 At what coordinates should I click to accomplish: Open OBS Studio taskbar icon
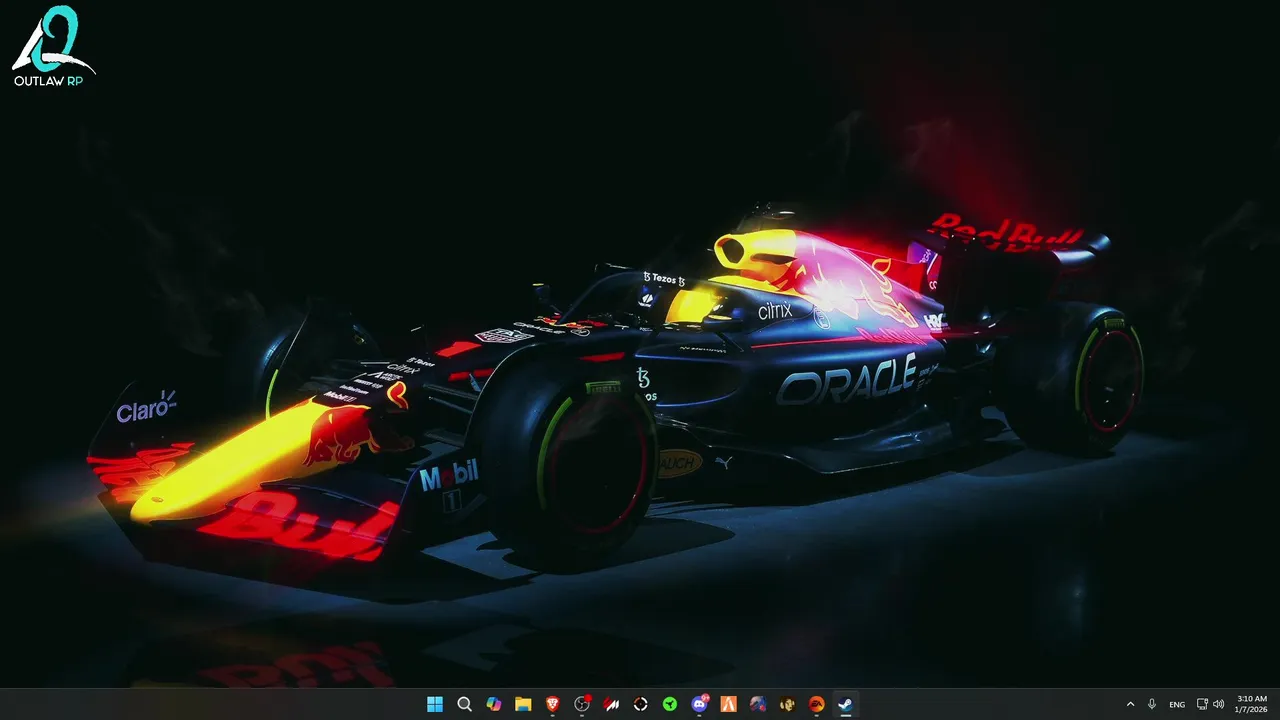(x=582, y=704)
